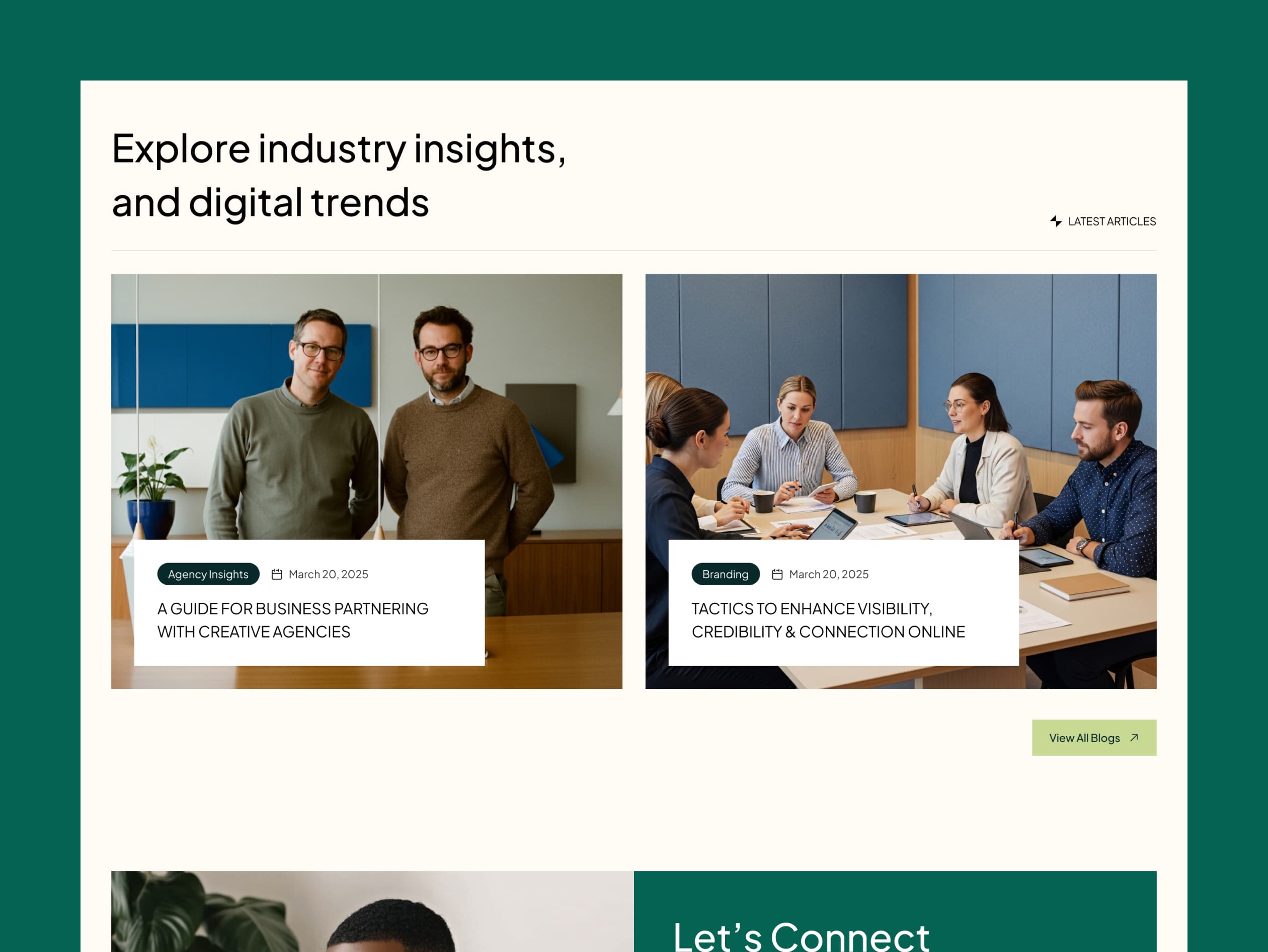1268x952 pixels.
Task: Click the portrait image beside Let's Connect
Action: (373, 911)
